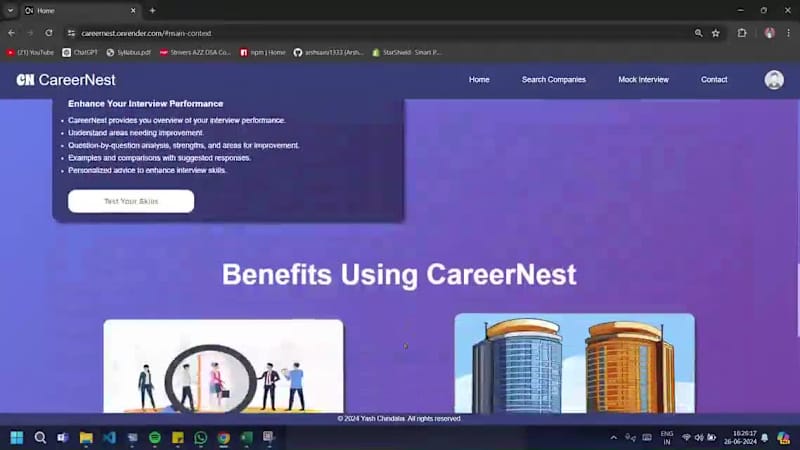Expand the tab search dropdown
This screenshot has width=800, height=450.
tap(10, 10)
